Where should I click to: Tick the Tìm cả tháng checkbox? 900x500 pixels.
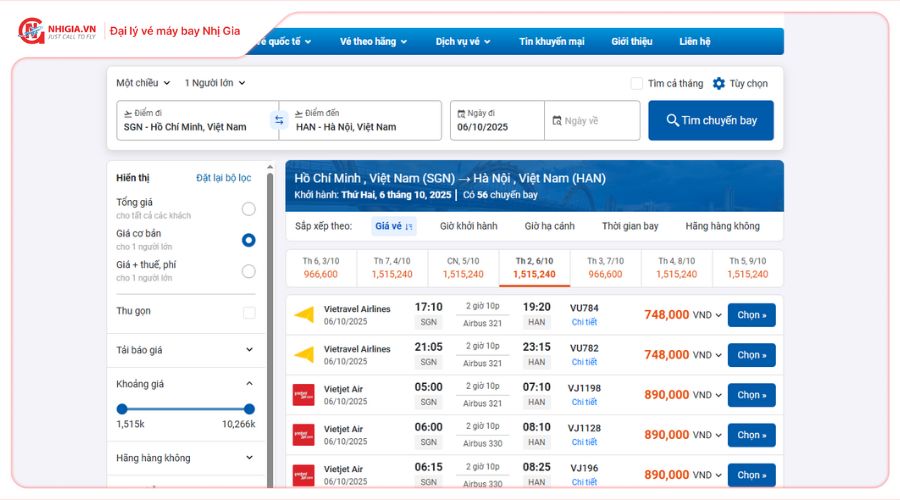637,83
